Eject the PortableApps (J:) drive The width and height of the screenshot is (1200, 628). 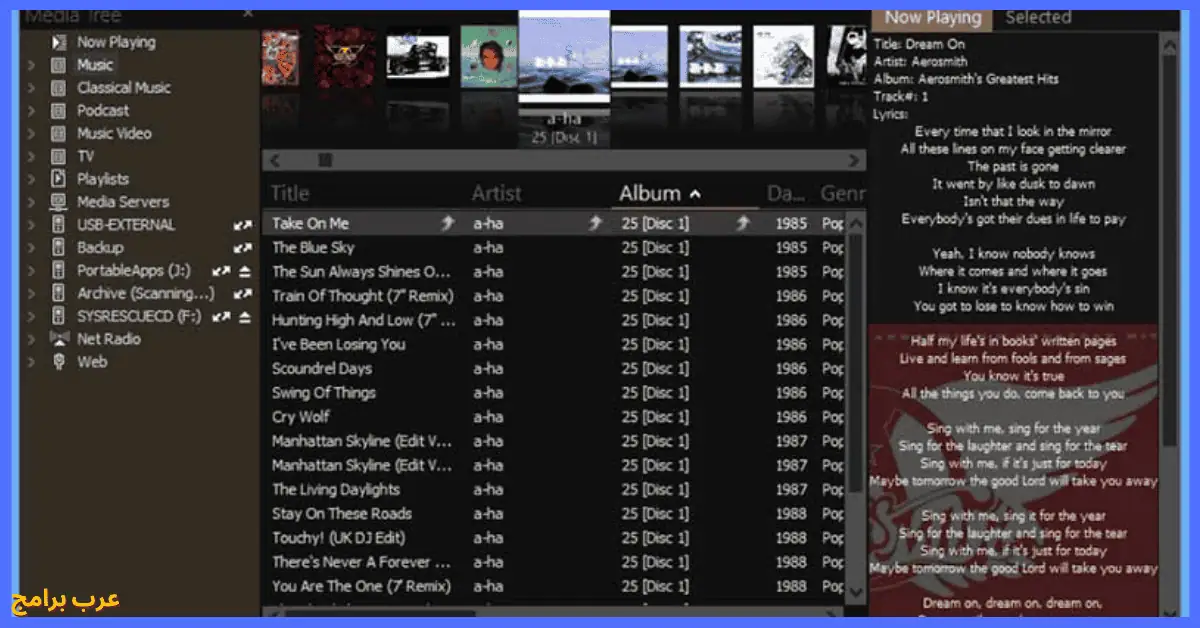pos(245,271)
